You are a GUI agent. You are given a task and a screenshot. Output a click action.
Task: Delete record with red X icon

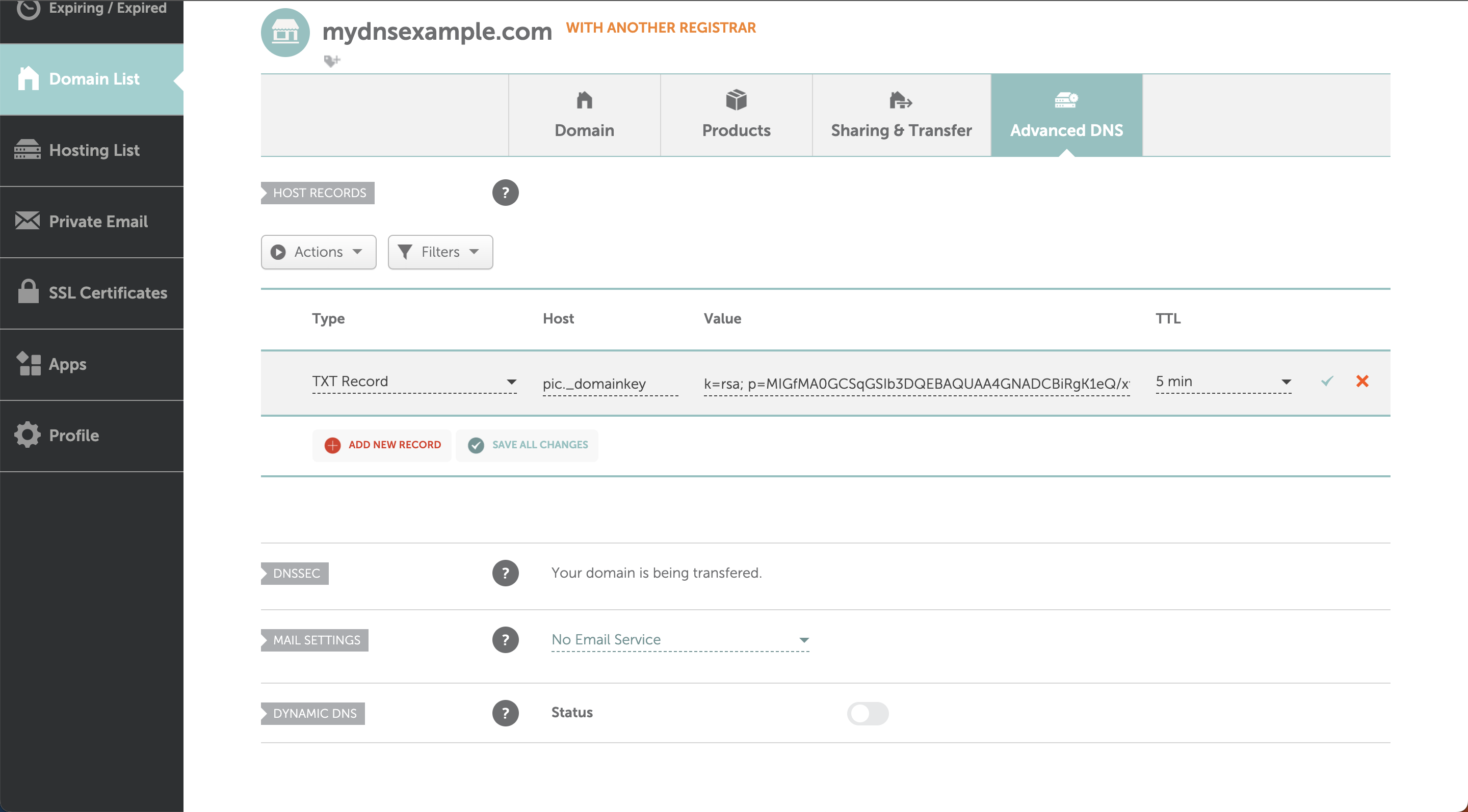(x=1362, y=381)
